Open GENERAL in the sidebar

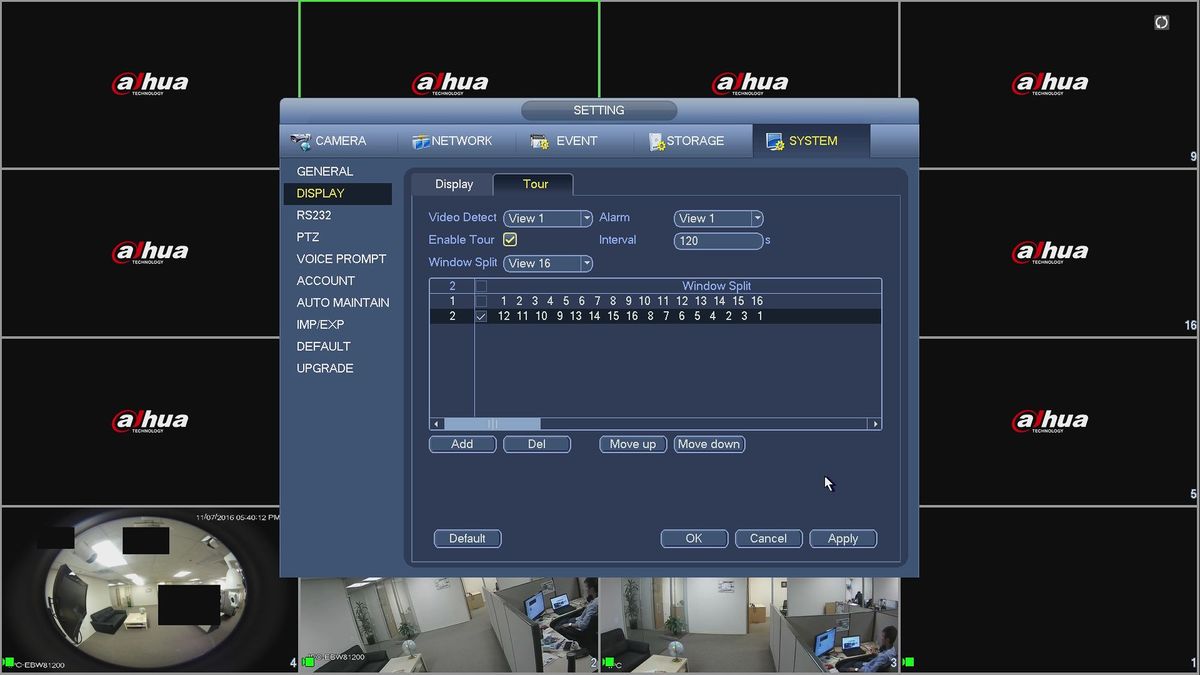[325, 172]
